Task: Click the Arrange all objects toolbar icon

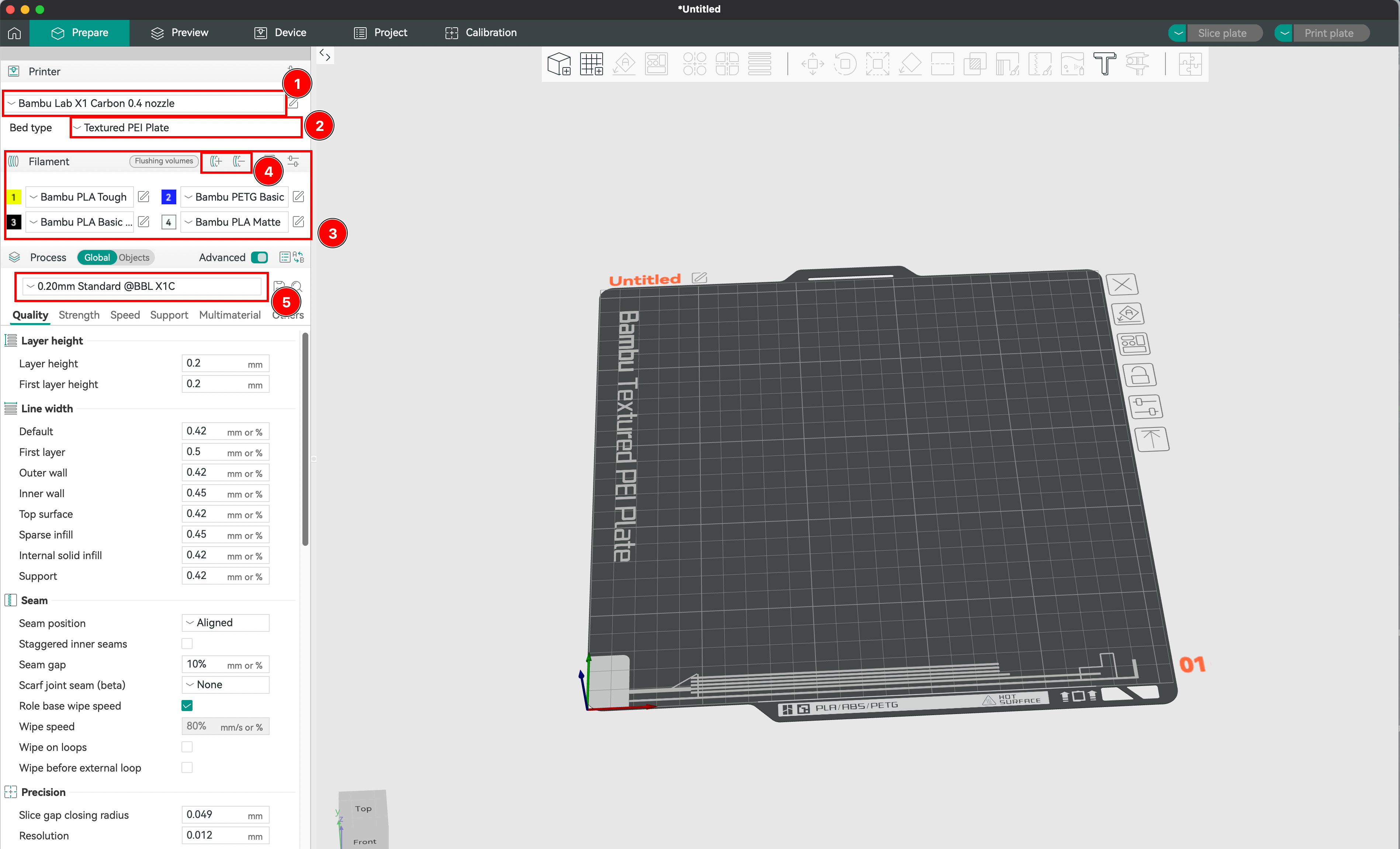Action: (x=656, y=64)
